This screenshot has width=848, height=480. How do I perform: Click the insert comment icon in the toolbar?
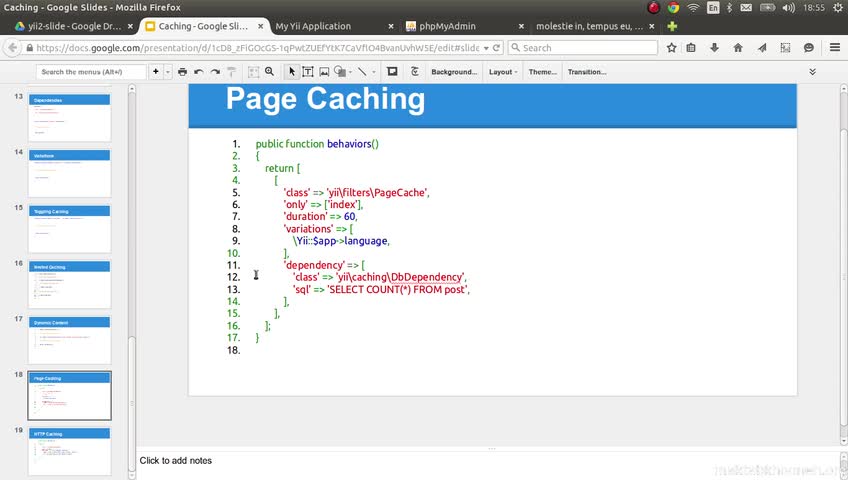pyautogui.click(x=392, y=71)
